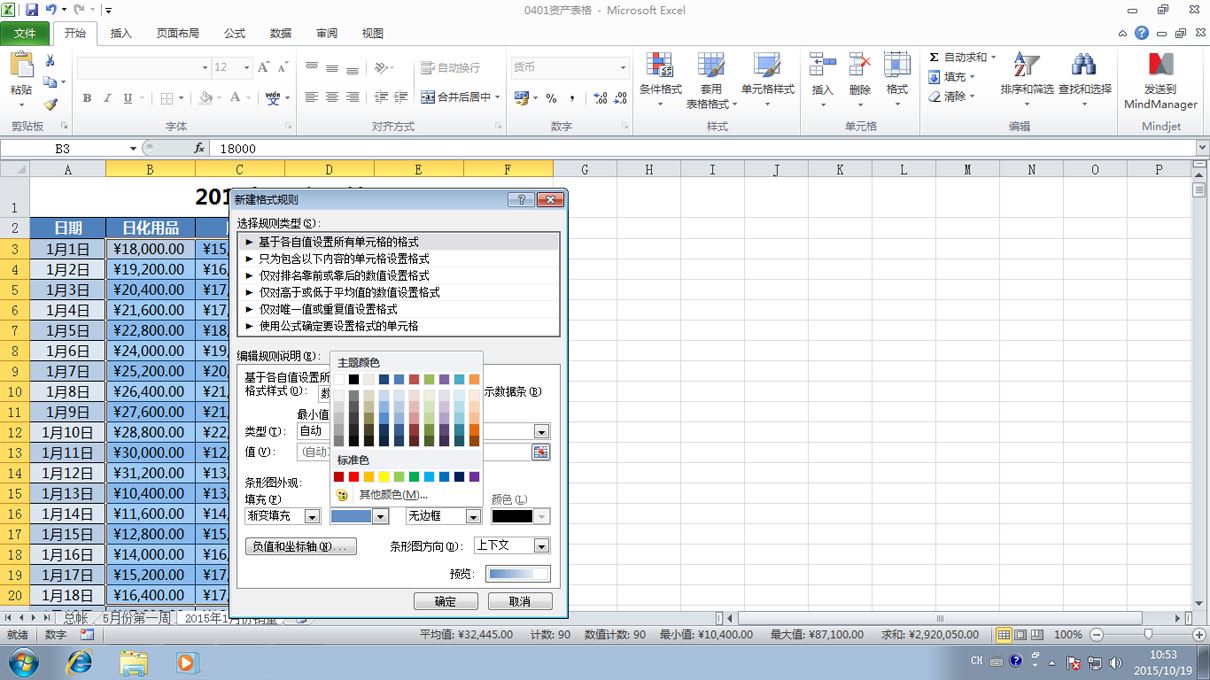Pick the yellow standard color swatch

pyautogui.click(x=384, y=477)
